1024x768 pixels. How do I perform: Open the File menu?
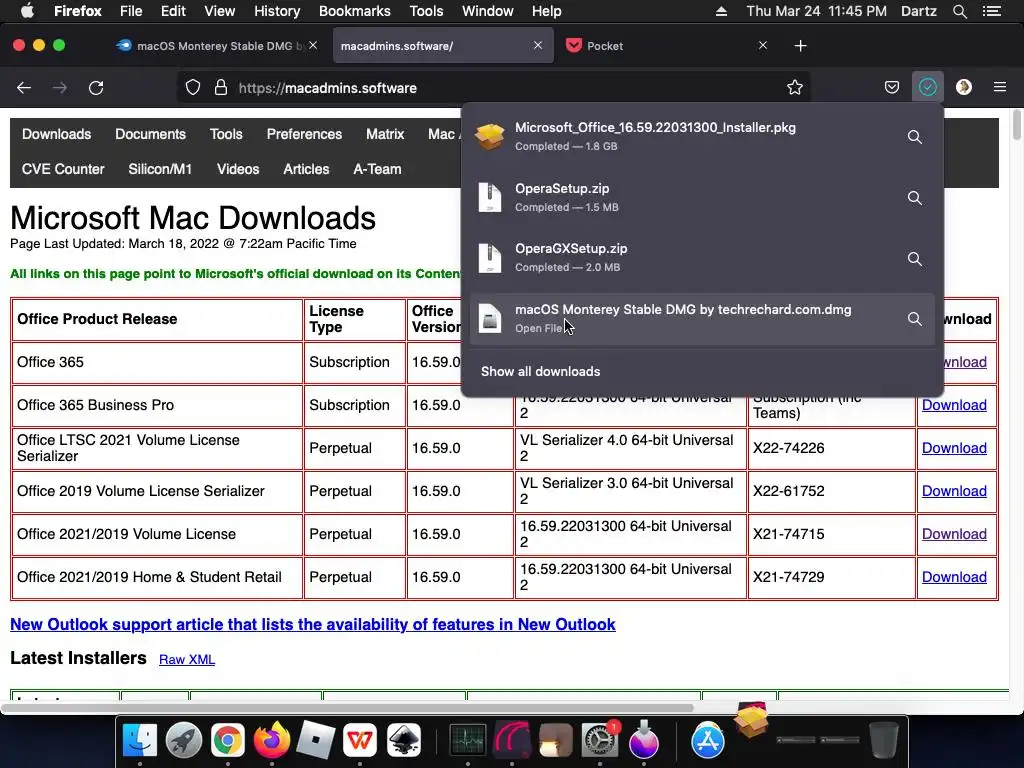pos(131,11)
